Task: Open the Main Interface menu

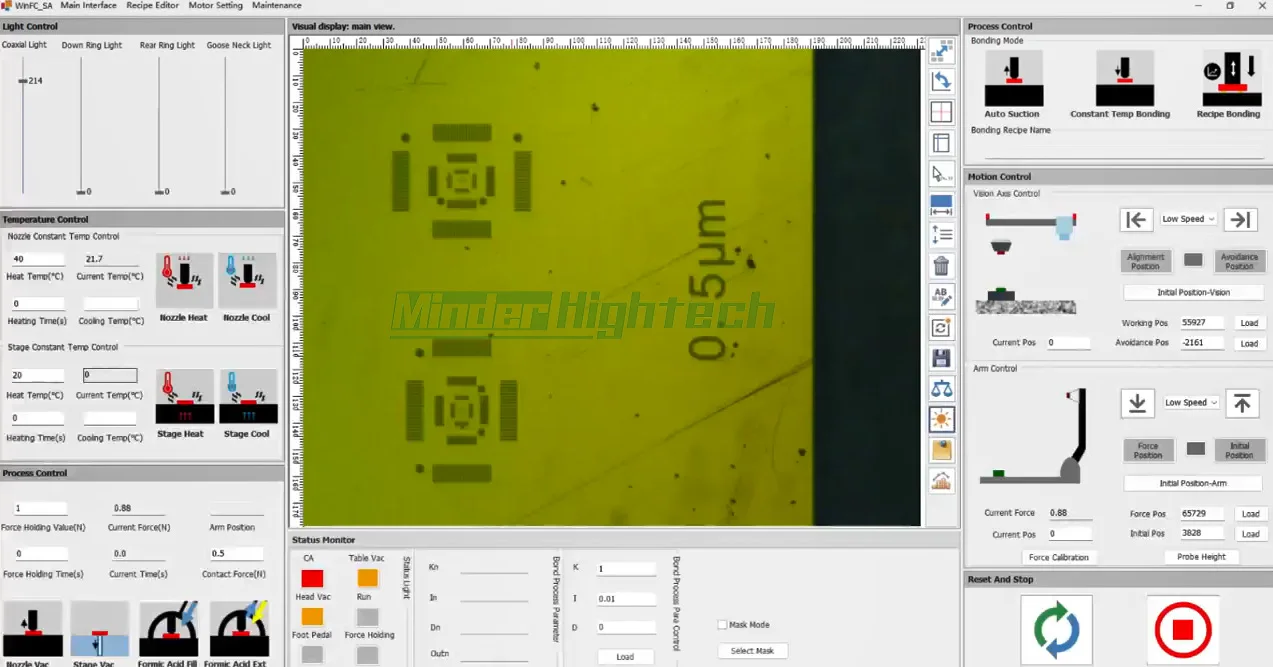Action: click(88, 6)
